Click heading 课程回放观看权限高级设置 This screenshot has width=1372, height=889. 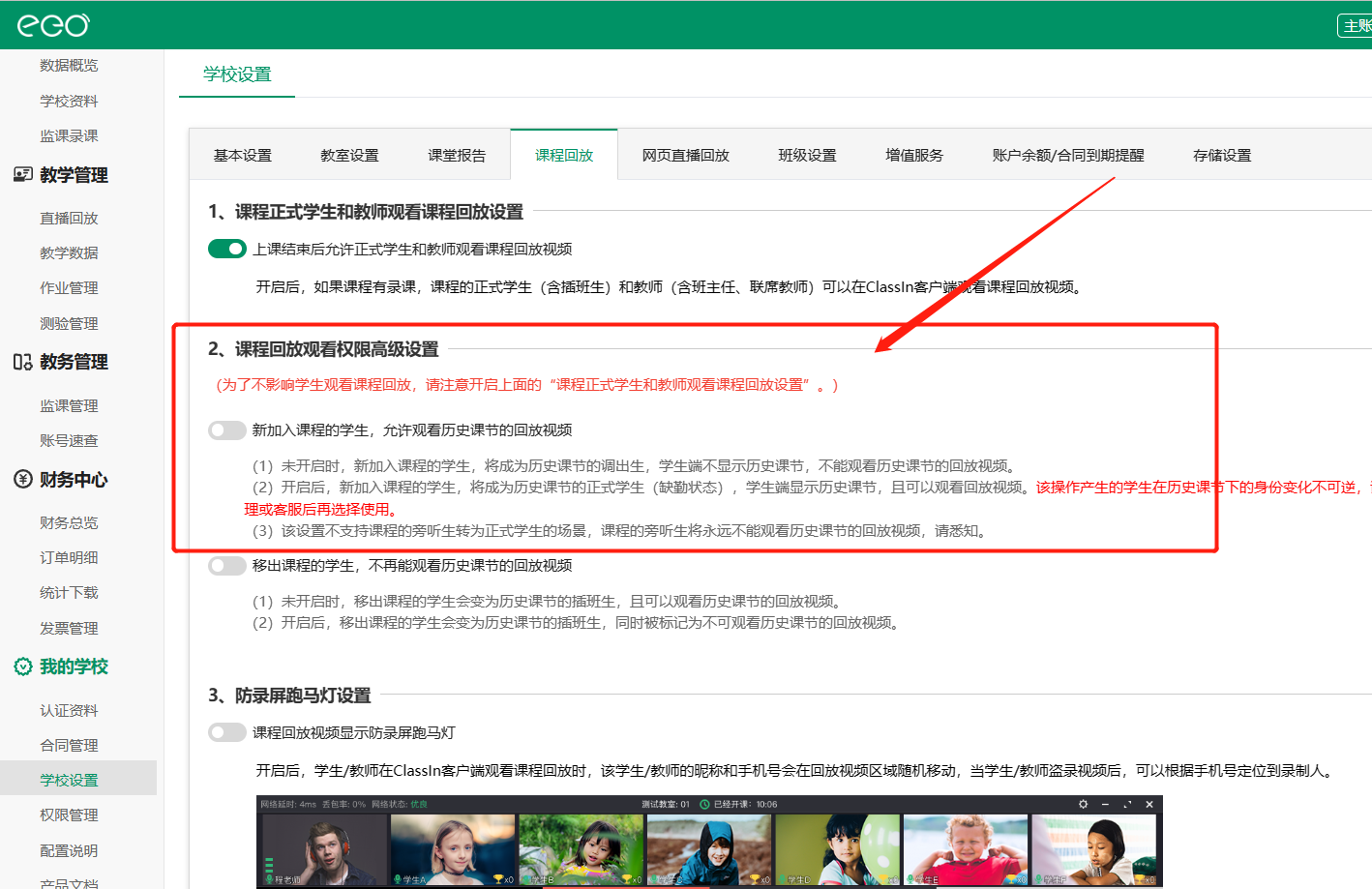click(x=337, y=349)
